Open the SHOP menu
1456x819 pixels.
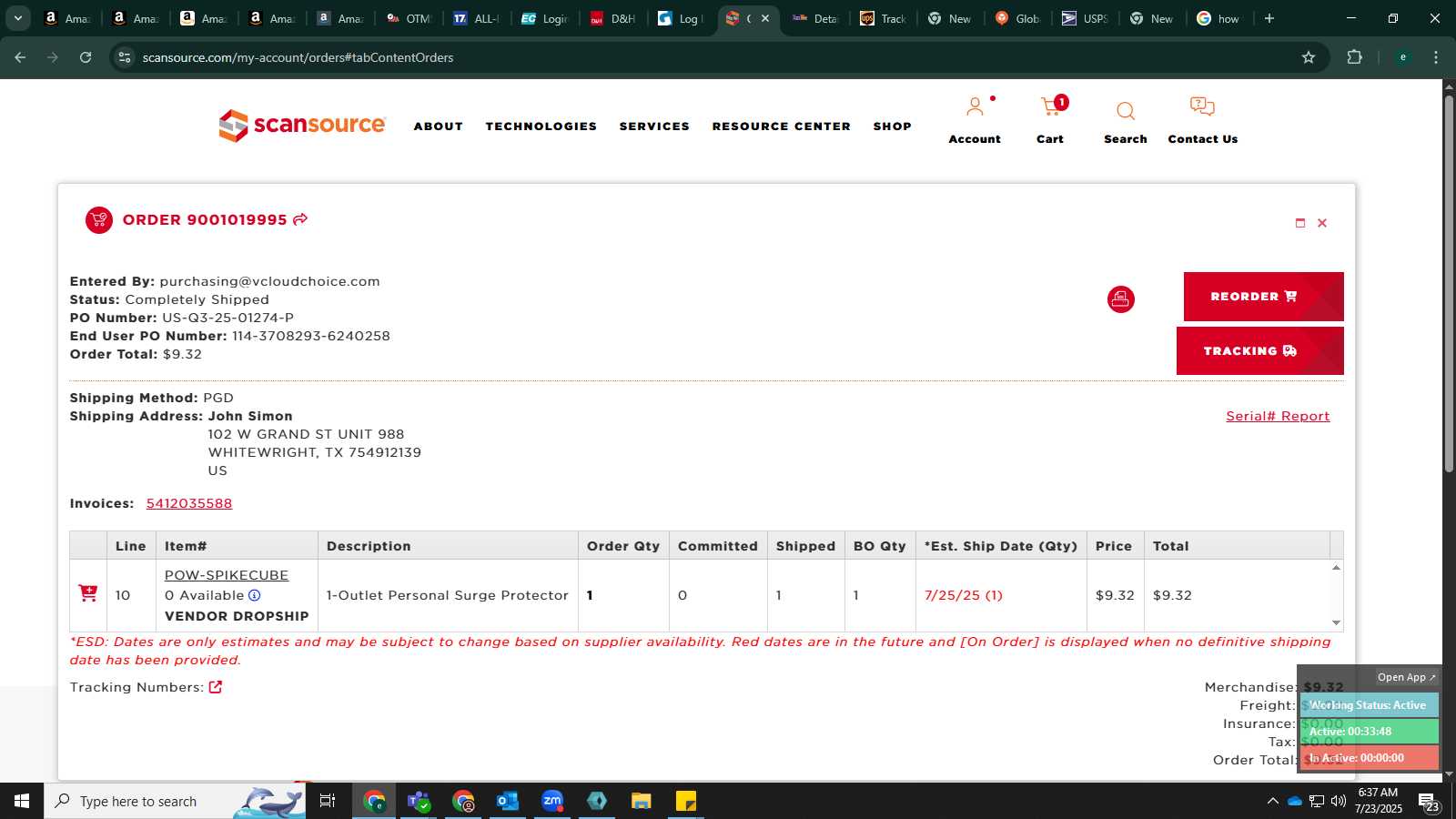[893, 126]
